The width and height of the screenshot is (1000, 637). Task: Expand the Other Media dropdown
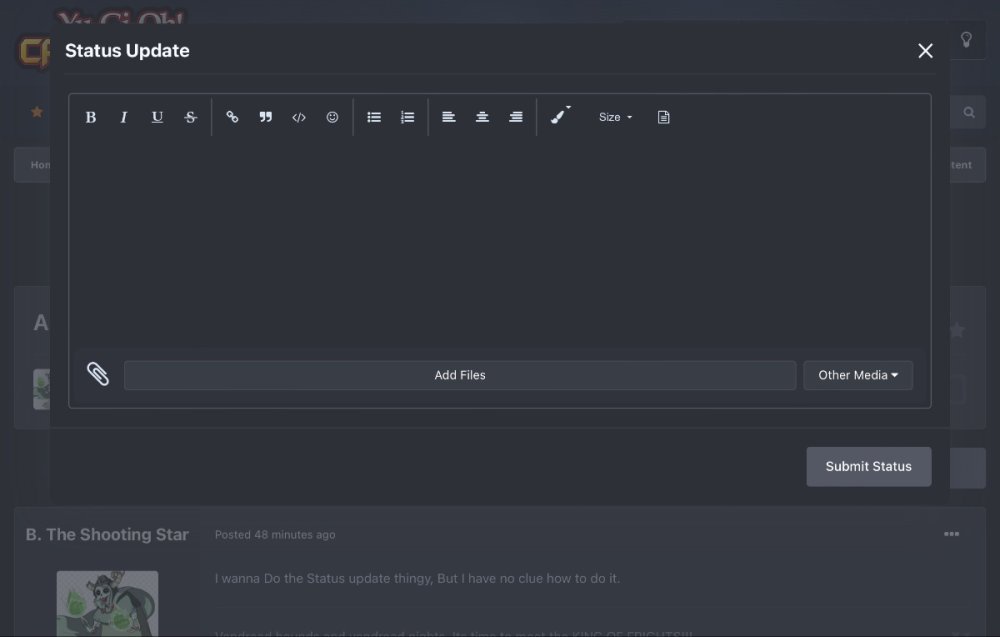[858, 375]
